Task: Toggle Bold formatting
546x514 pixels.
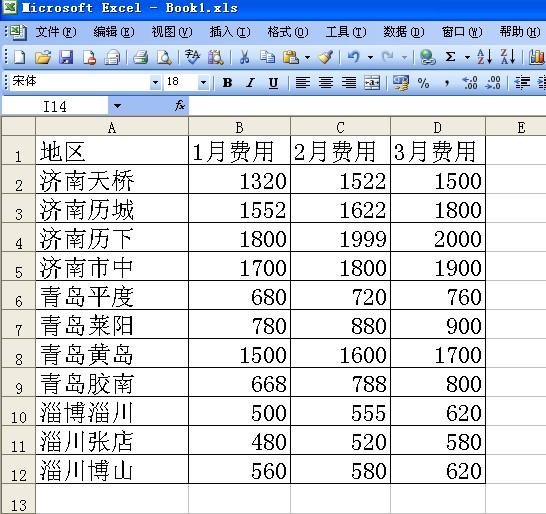Action: point(227,83)
